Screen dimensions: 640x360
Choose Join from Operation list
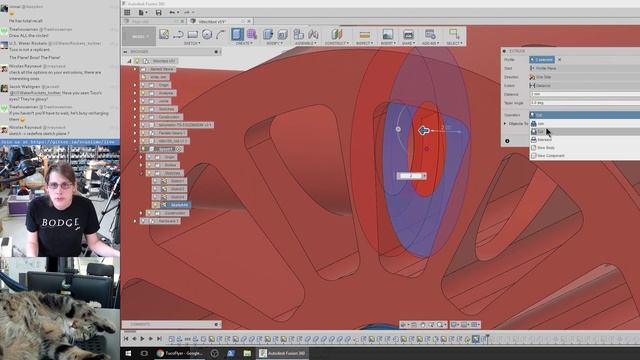pos(584,123)
